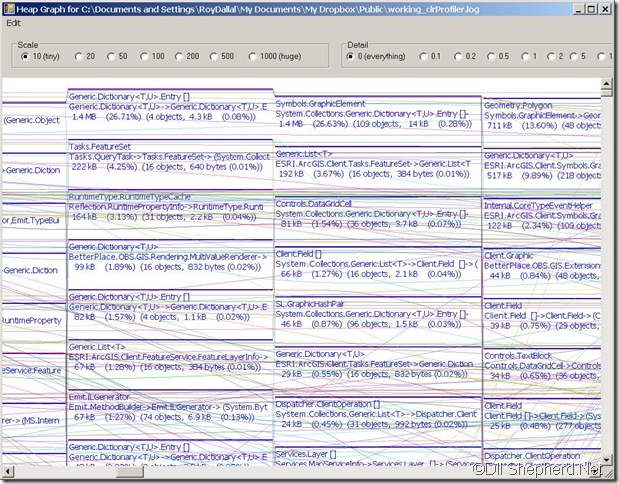This screenshot has width=619, height=484.
Task: Select the Dispatcher.ClientOperation [] 24 kB node
Action: [378, 422]
